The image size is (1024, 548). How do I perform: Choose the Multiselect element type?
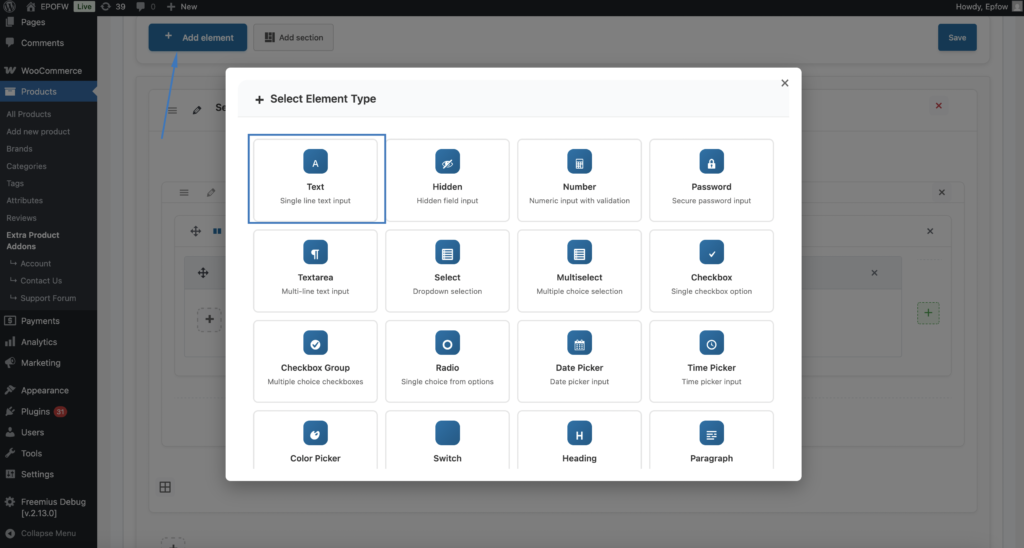pyautogui.click(x=579, y=269)
